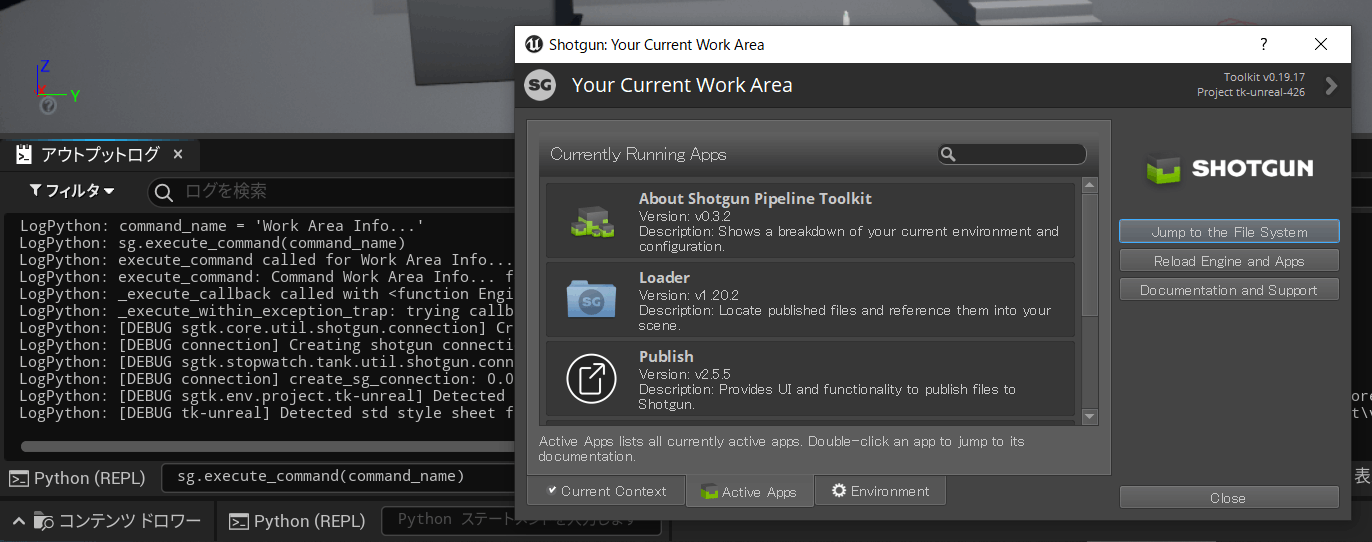Viewport: 1372px width, 542px height.
Task: Click Reload Engine and Apps button
Action: [x=1229, y=261]
